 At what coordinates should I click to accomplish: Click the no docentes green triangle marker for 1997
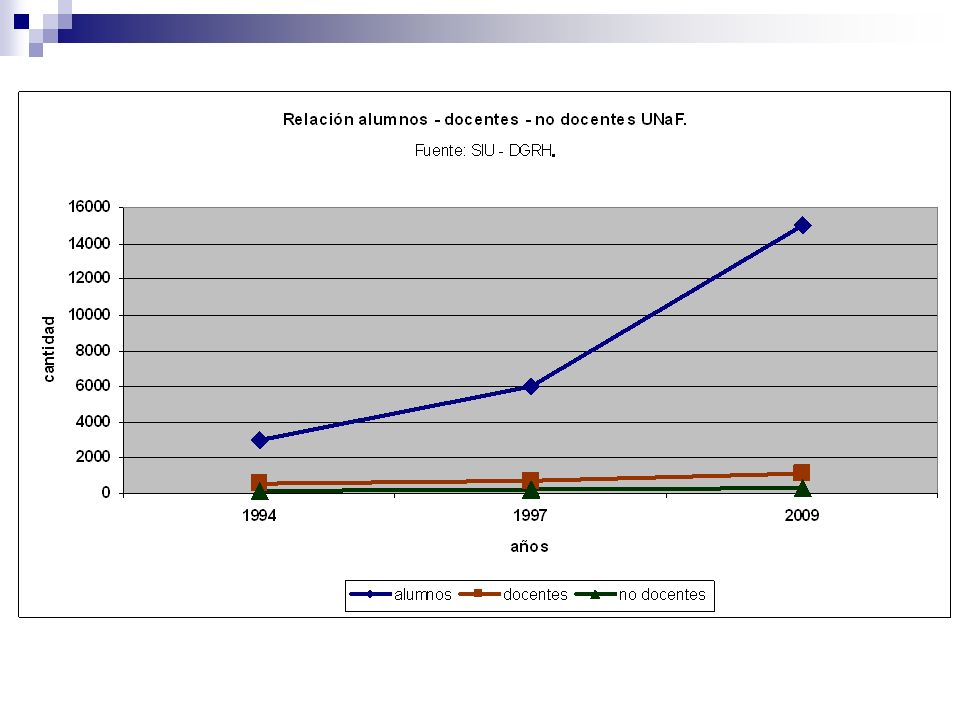pyautogui.click(x=531, y=489)
